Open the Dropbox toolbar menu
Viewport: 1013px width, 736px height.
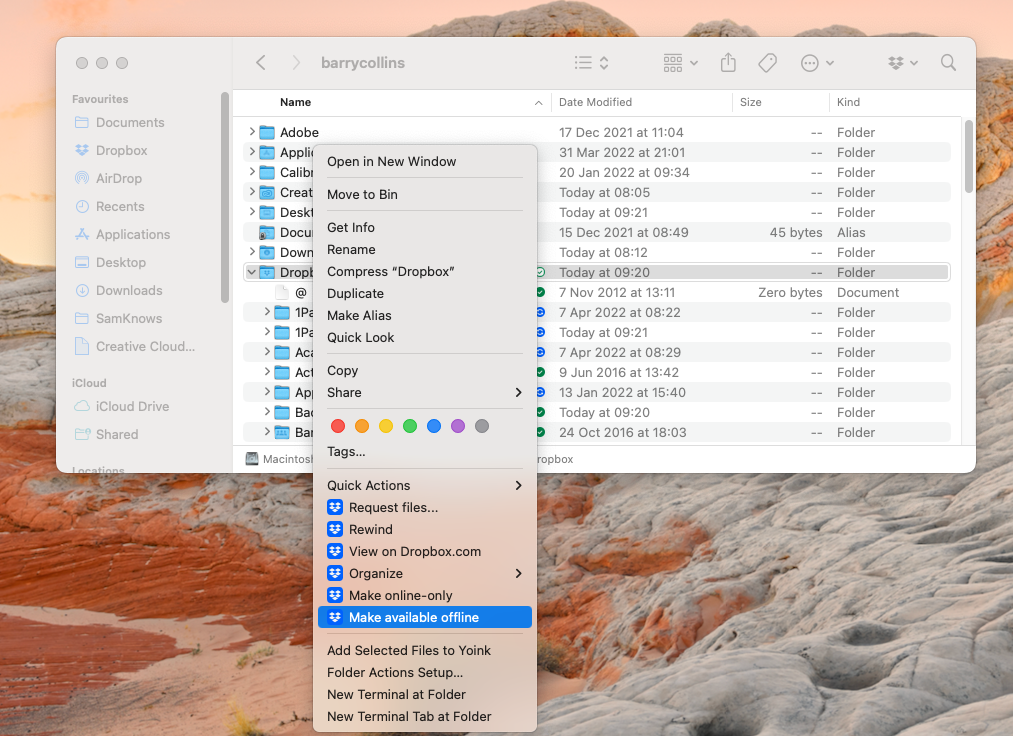pos(903,63)
